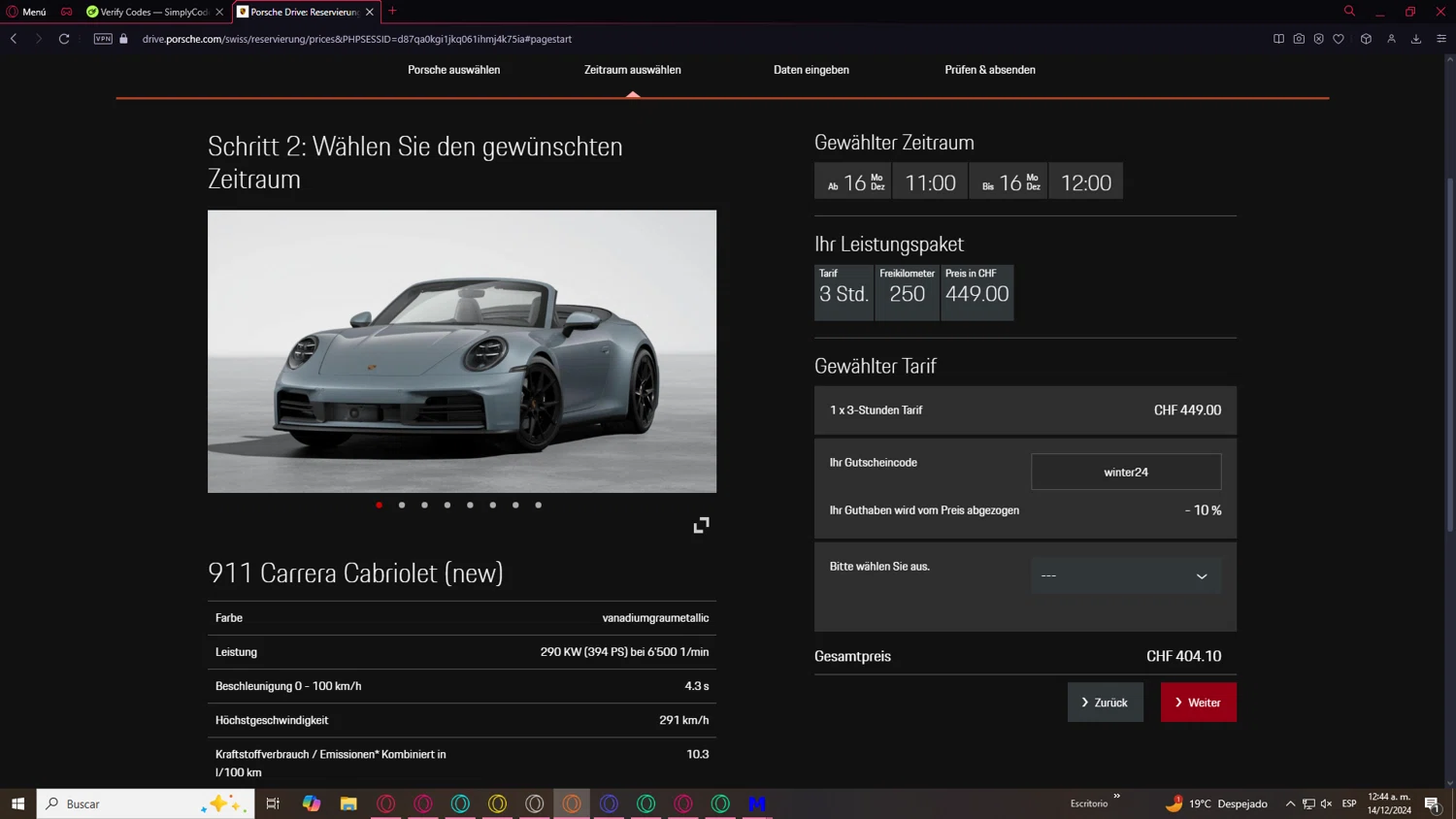Show fifth car image carousel dot
The image size is (1456, 819).
pos(470,505)
